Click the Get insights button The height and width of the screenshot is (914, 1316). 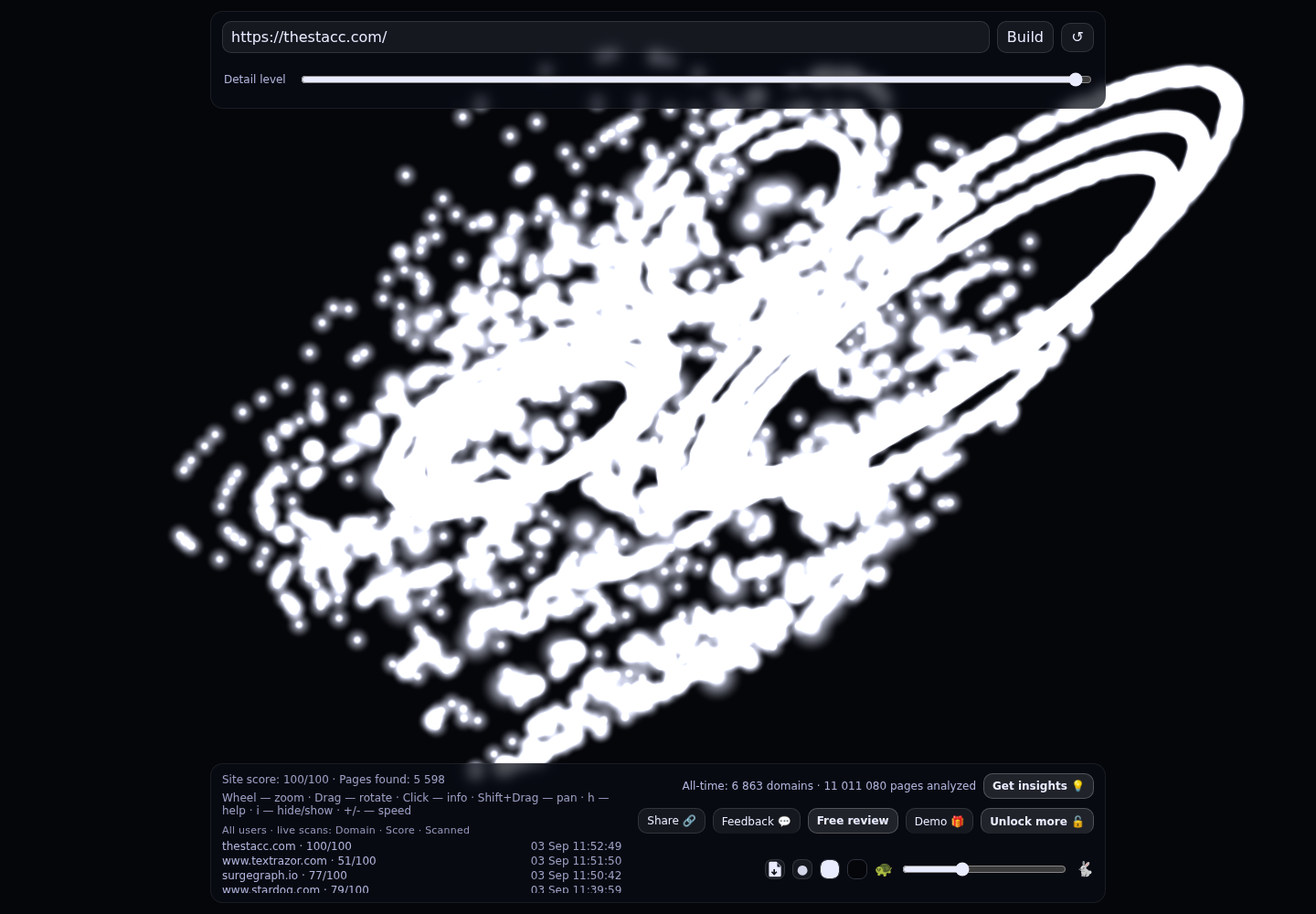pyautogui.click(x=1038, y=786)
